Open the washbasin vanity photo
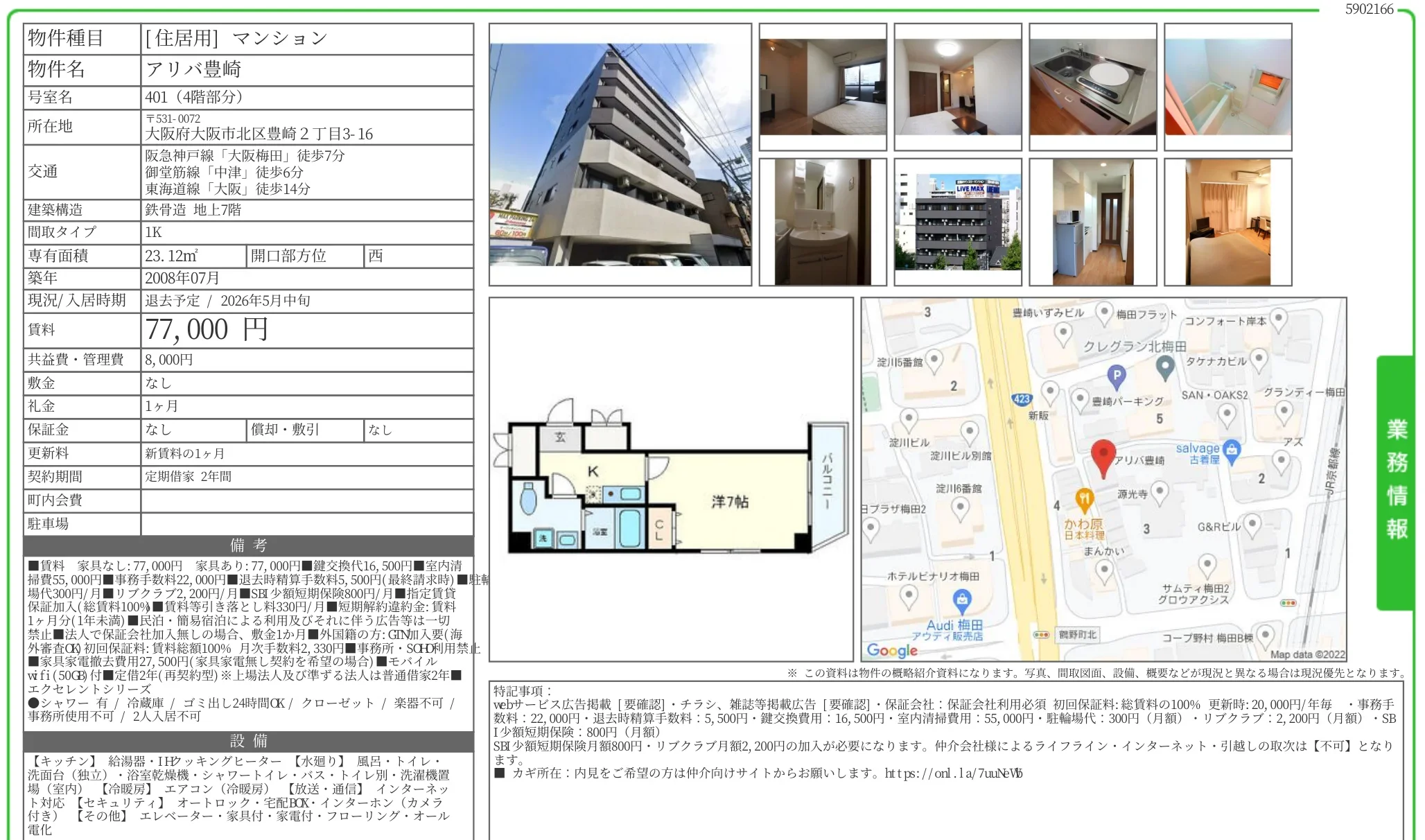The image size is (1425, 840). tap(822, 222)
